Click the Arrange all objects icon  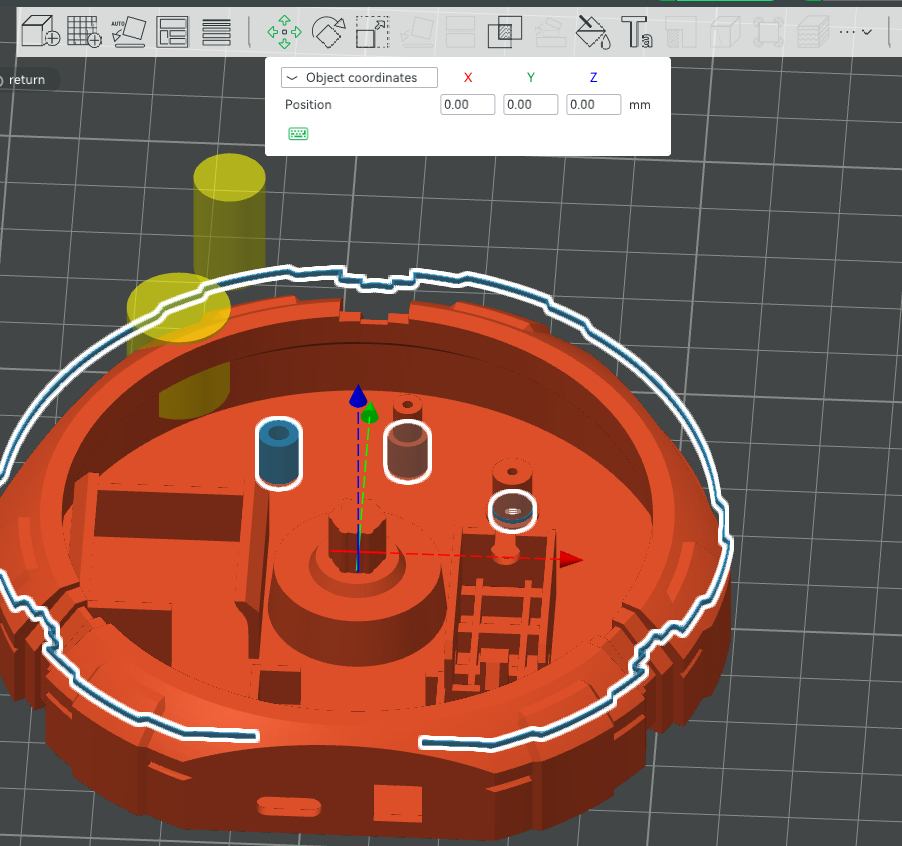pos(173,31)
